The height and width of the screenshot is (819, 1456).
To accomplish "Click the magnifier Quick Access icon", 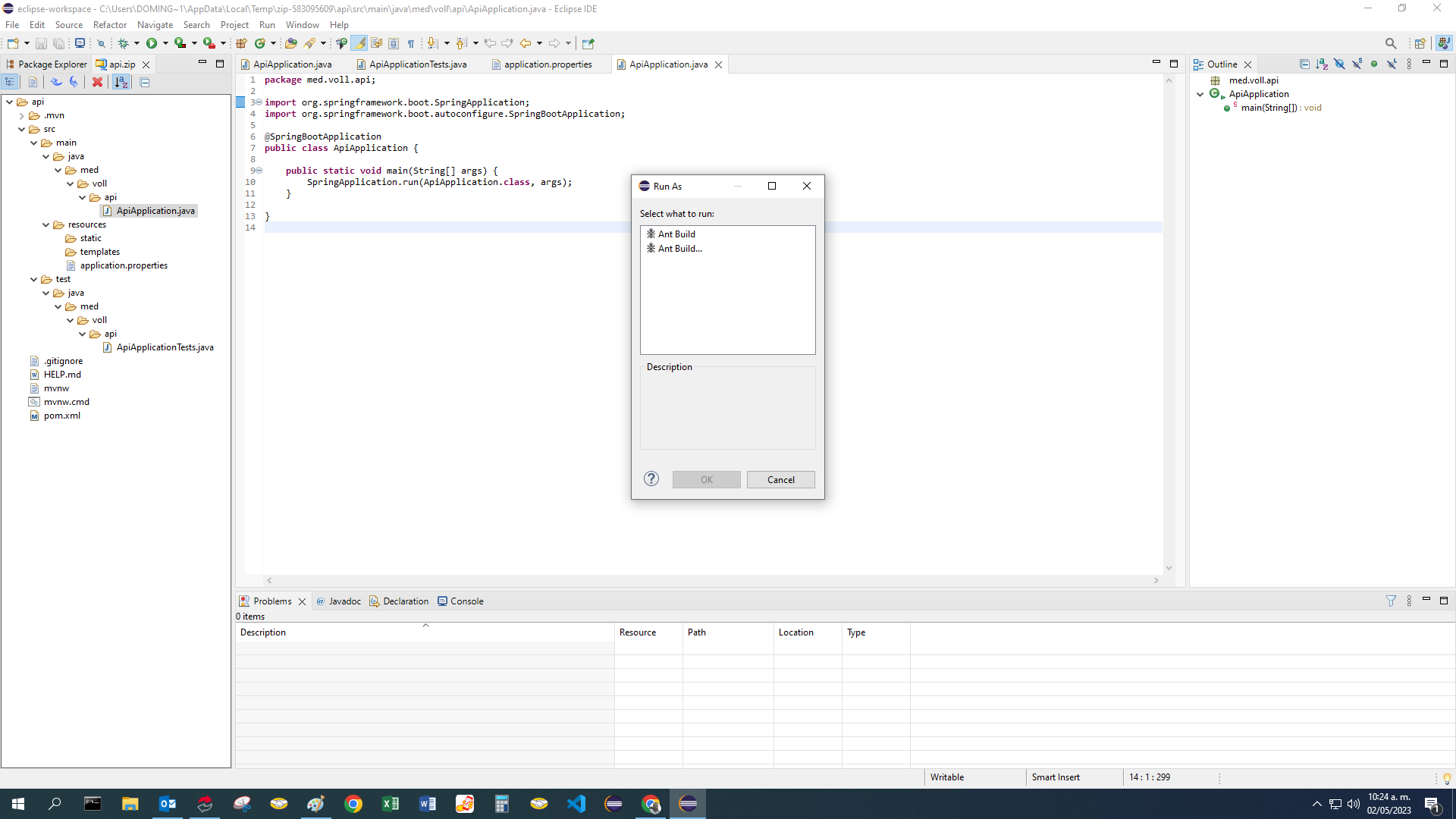I will 1391,43.
